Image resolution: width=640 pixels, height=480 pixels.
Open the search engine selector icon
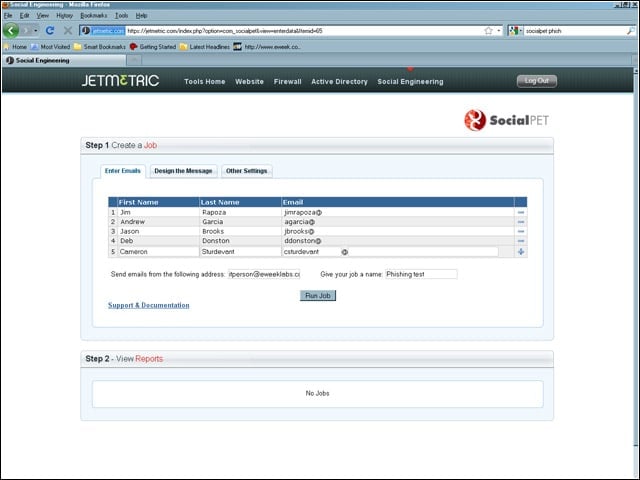tap(515, 31)
